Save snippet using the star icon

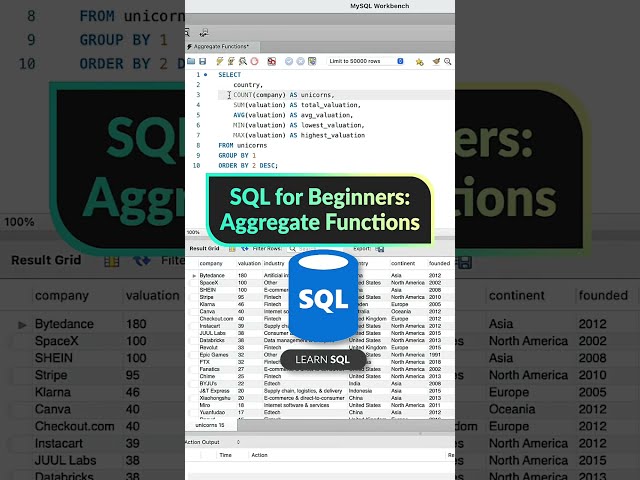[420, 62]
